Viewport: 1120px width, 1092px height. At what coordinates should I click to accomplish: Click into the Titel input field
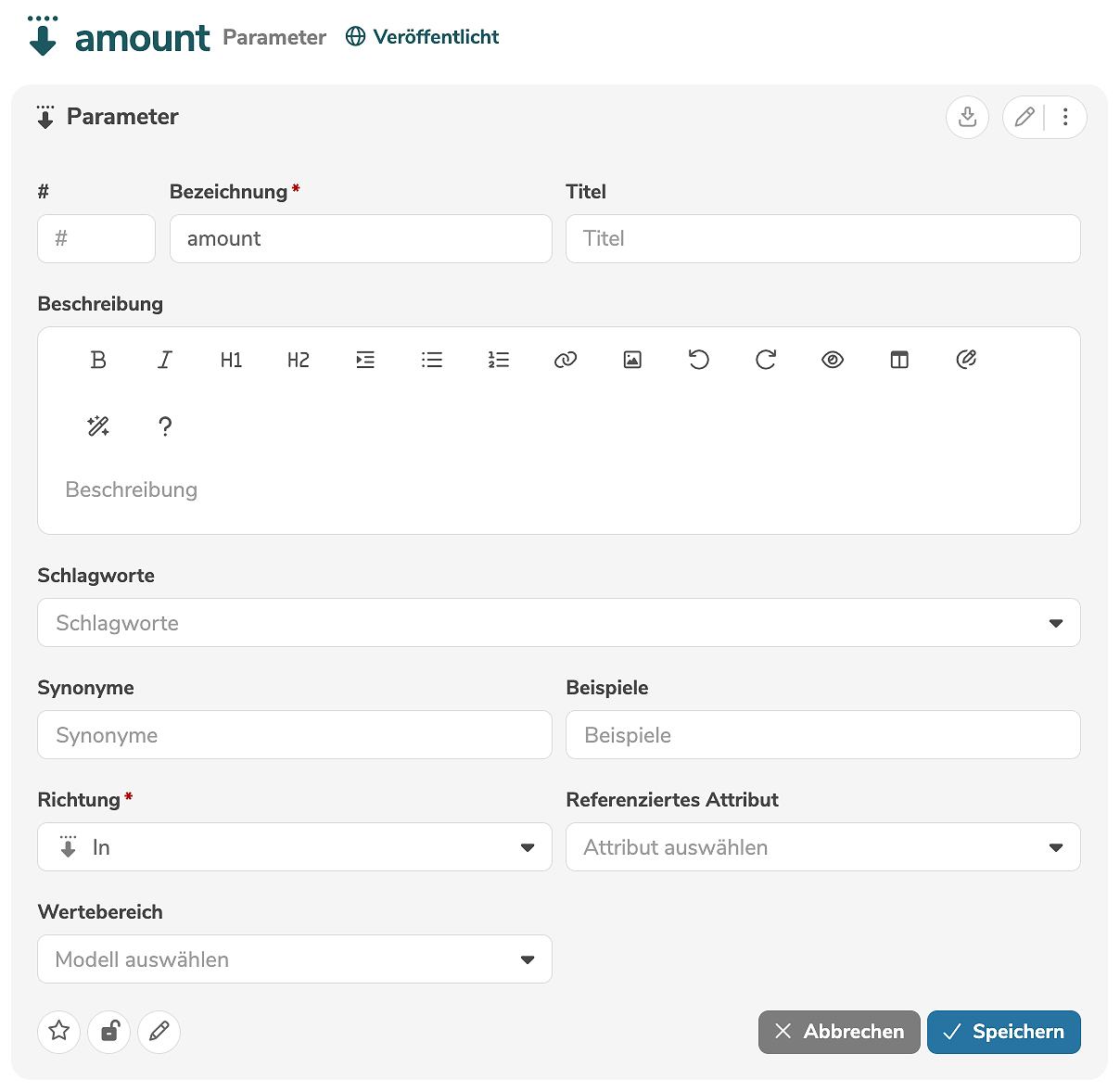[x=822, y=239]
